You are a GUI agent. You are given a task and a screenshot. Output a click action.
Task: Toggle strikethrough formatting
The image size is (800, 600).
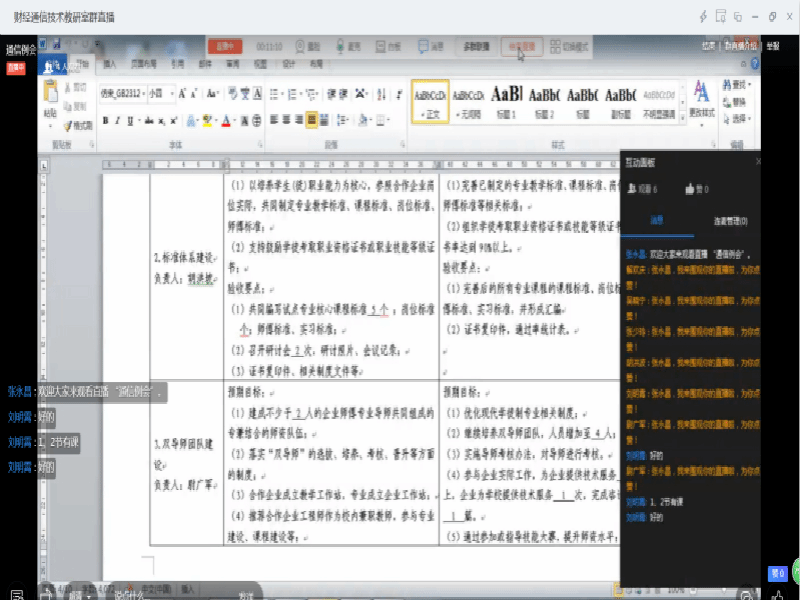pos(149,120)
